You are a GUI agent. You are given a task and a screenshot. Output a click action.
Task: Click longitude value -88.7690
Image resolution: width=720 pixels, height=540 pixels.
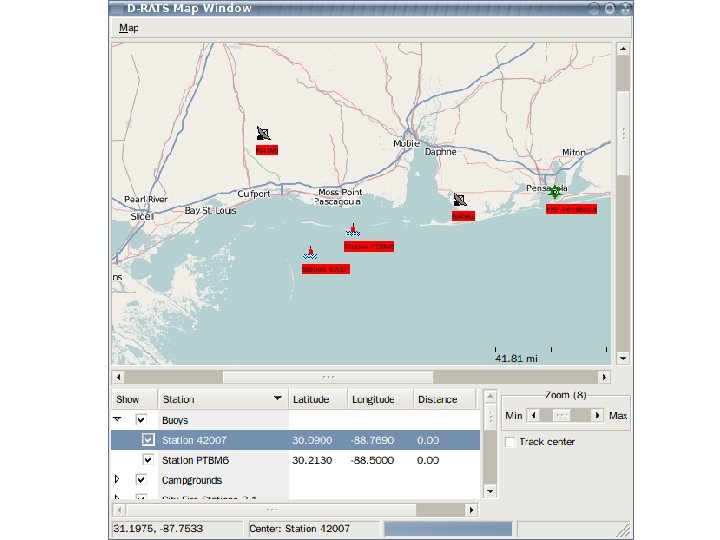372,440
